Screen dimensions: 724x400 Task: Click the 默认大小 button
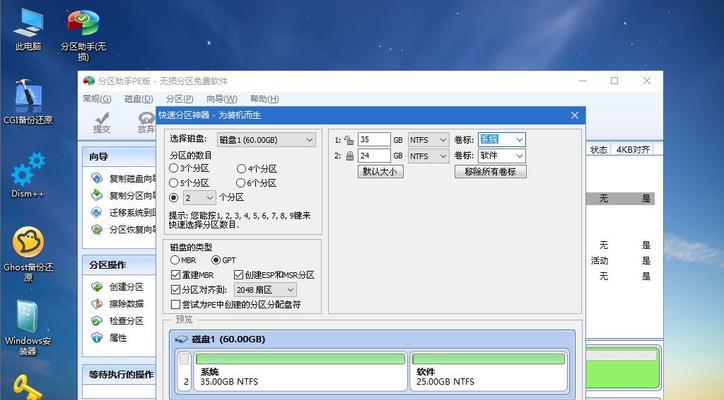[x=380, y=172]
